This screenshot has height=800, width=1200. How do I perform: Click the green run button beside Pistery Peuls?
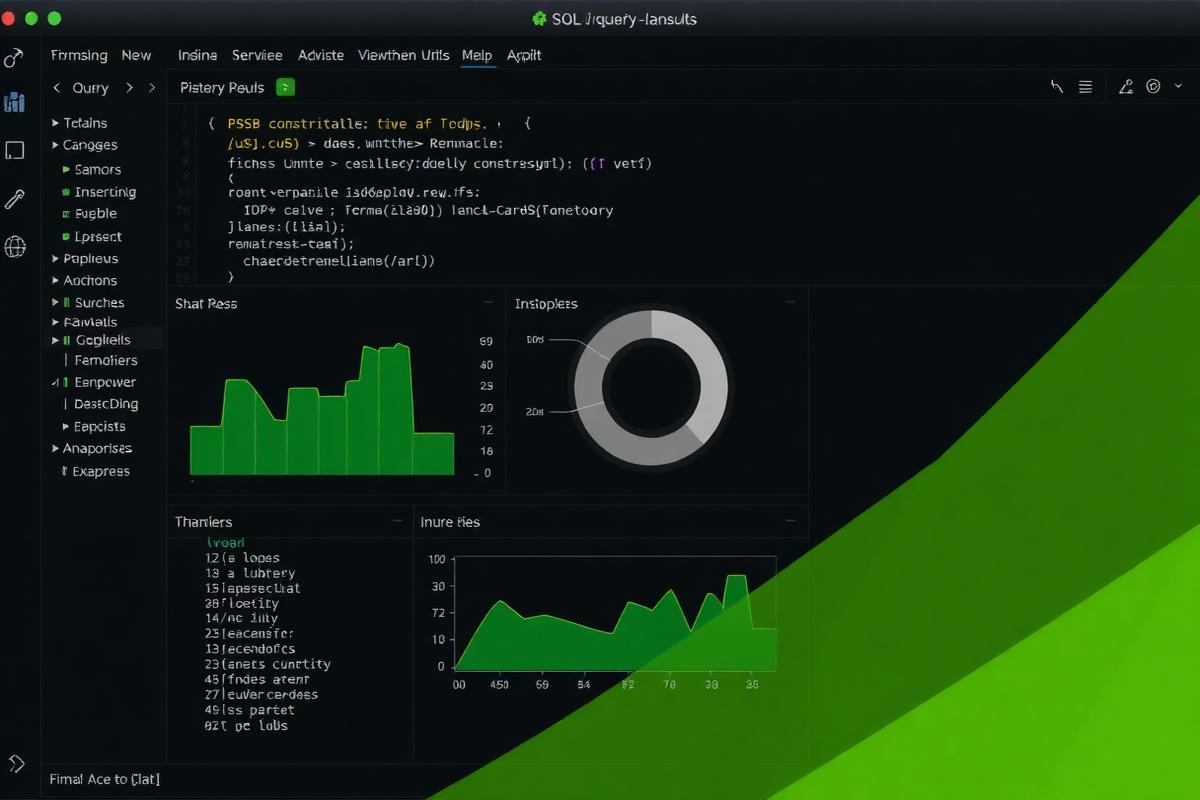tap(285, 88)
